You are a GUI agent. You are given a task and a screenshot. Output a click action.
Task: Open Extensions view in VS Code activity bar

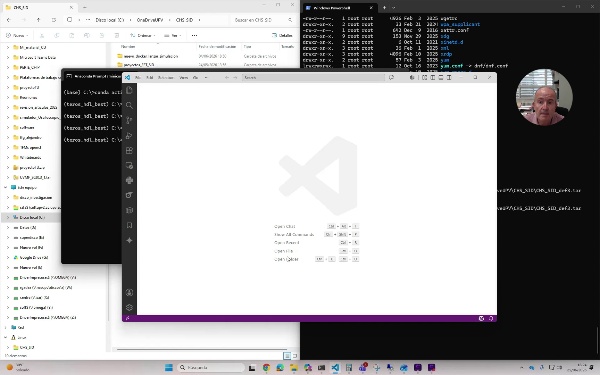click(x=129, y=150)
